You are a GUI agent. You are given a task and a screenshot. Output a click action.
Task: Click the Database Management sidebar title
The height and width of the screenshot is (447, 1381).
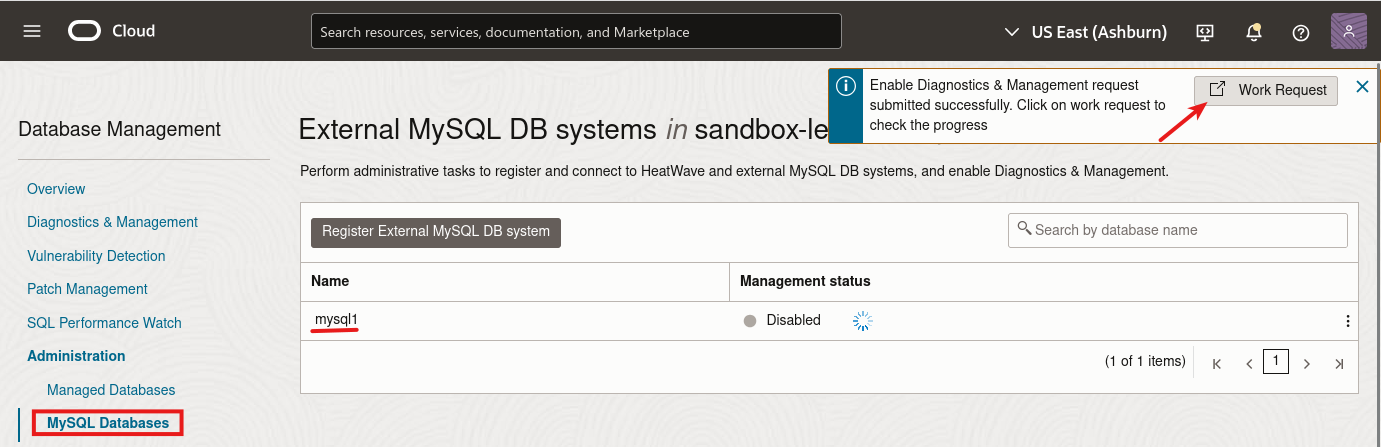120,129
